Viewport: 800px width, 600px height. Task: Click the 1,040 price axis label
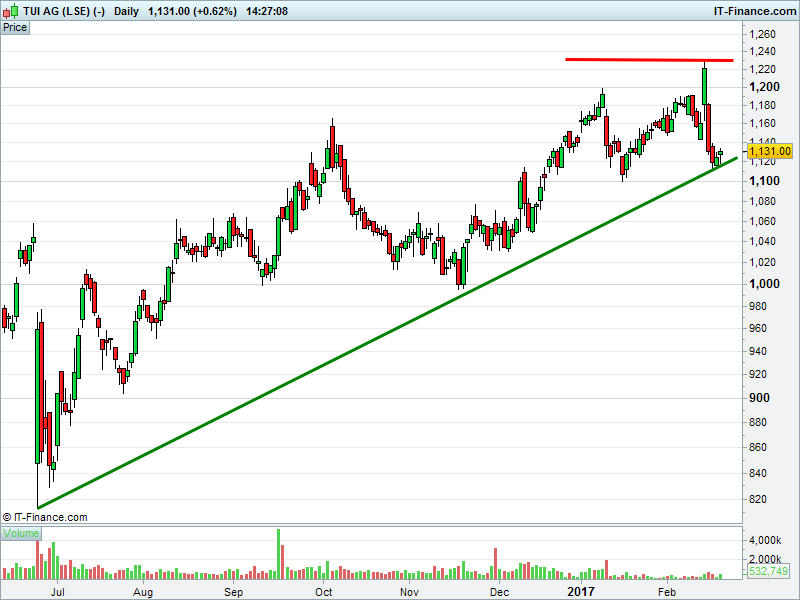(762, 241)
